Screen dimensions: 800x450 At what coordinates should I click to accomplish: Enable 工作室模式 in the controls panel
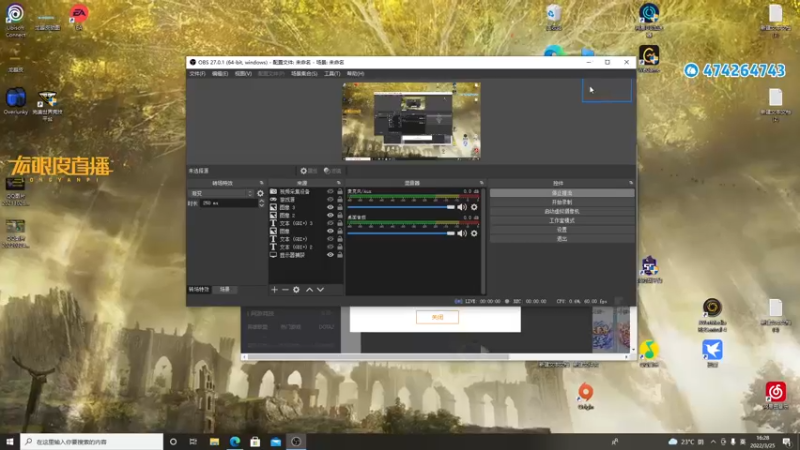562,220
